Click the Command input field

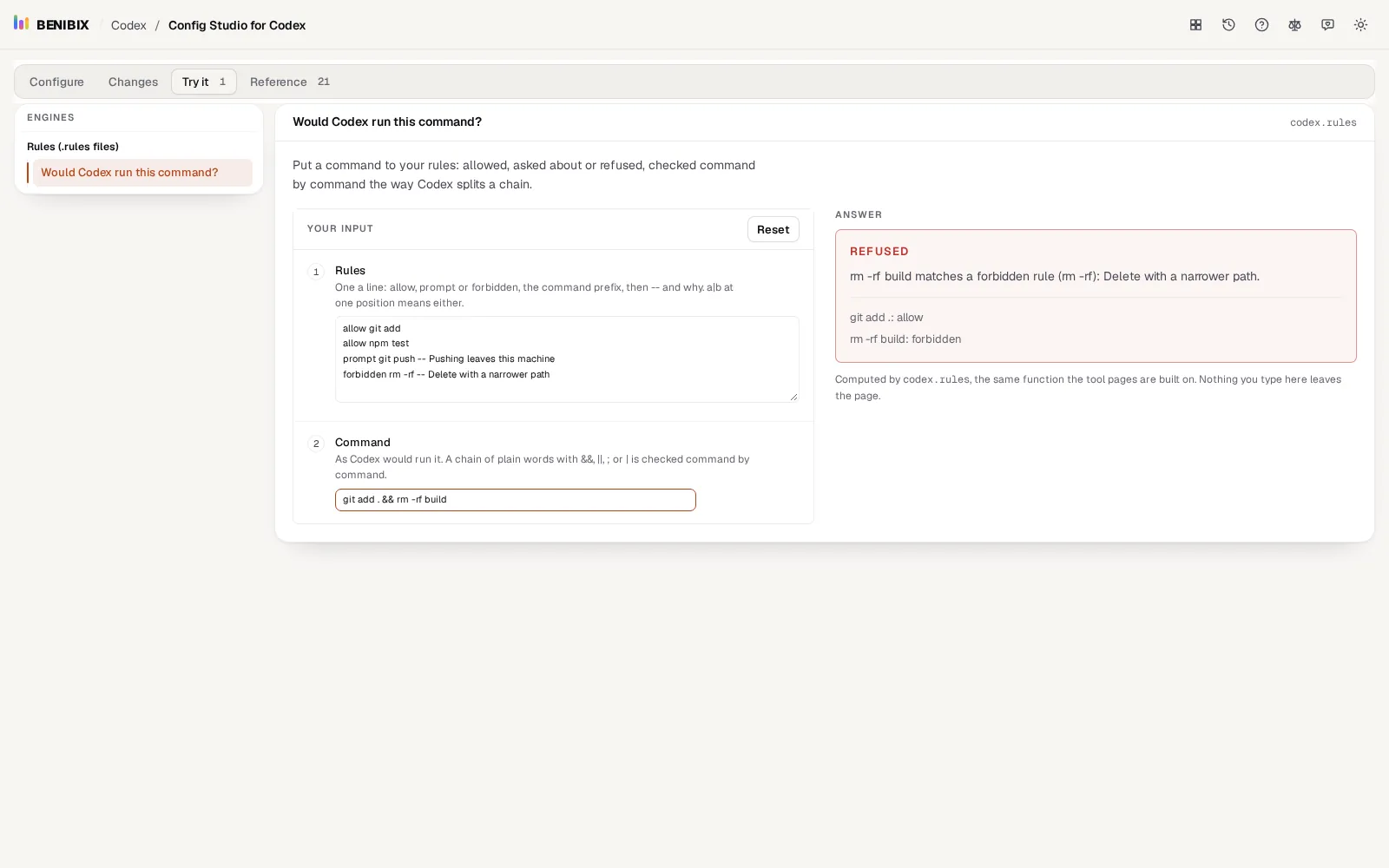516,500
